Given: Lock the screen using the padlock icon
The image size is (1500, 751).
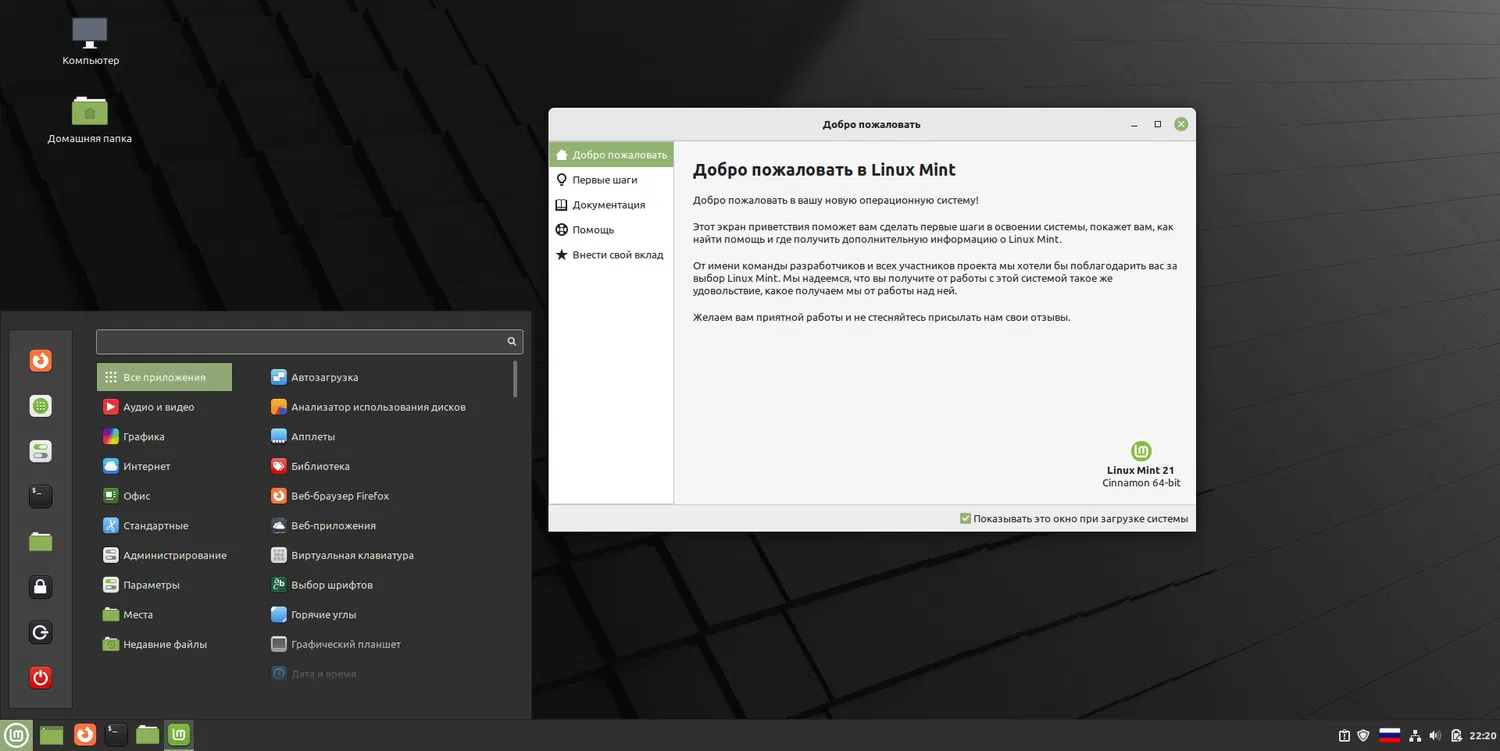Looking at the screenshot, I should [x=40, y=587].
